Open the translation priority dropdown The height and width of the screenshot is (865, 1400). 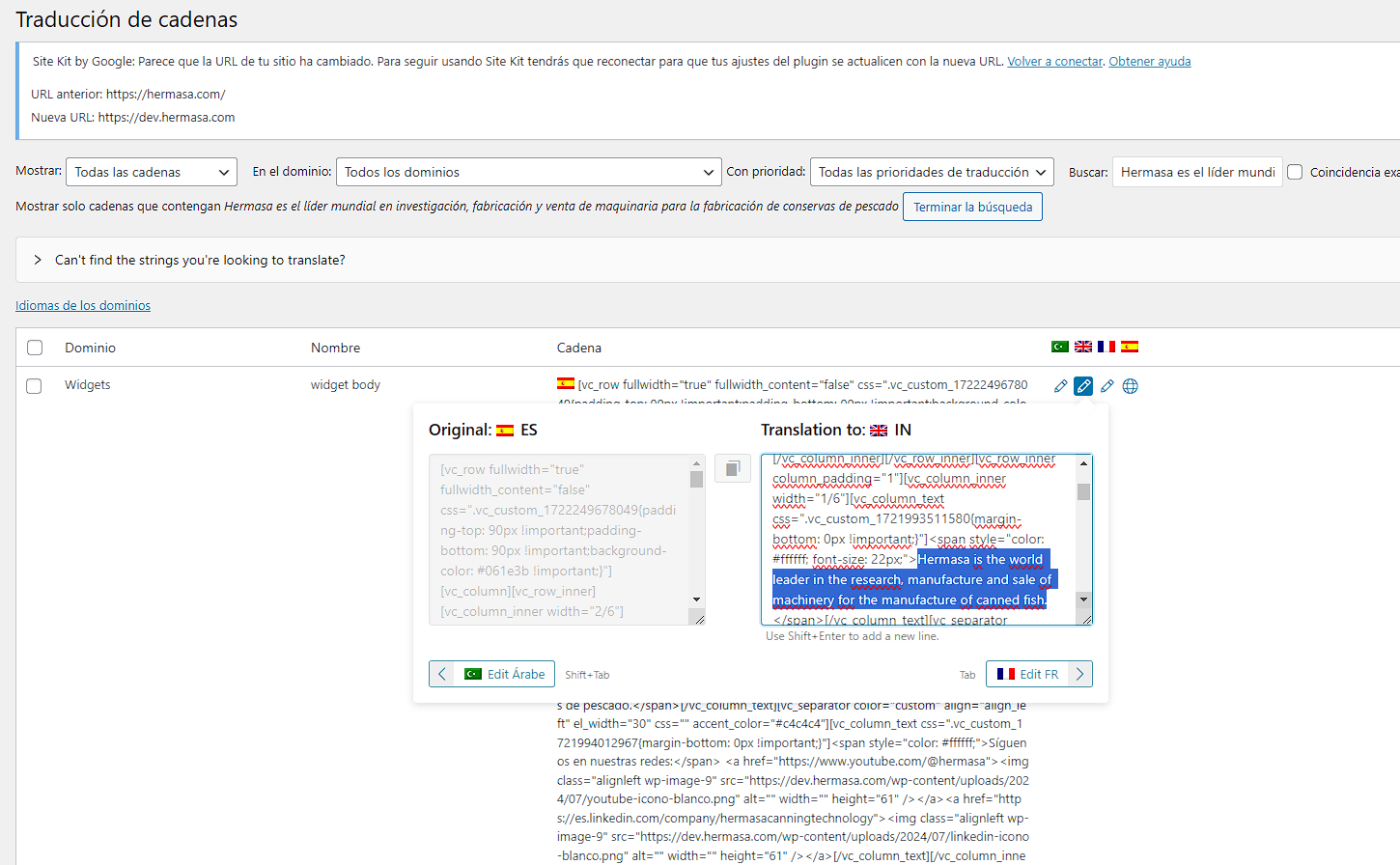click(x=932, y=172)
